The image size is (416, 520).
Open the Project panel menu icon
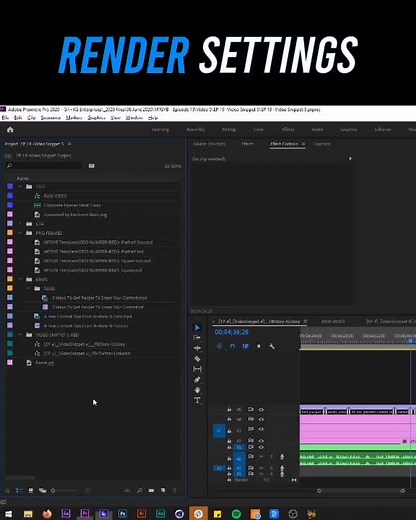tap(69, 144)
